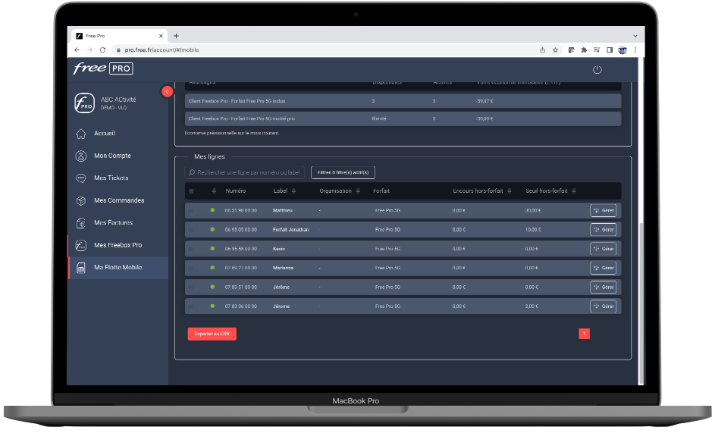This screenshot has width=717, height=433.
Task: Open Mes Commandes menu item
Action: 118,201
